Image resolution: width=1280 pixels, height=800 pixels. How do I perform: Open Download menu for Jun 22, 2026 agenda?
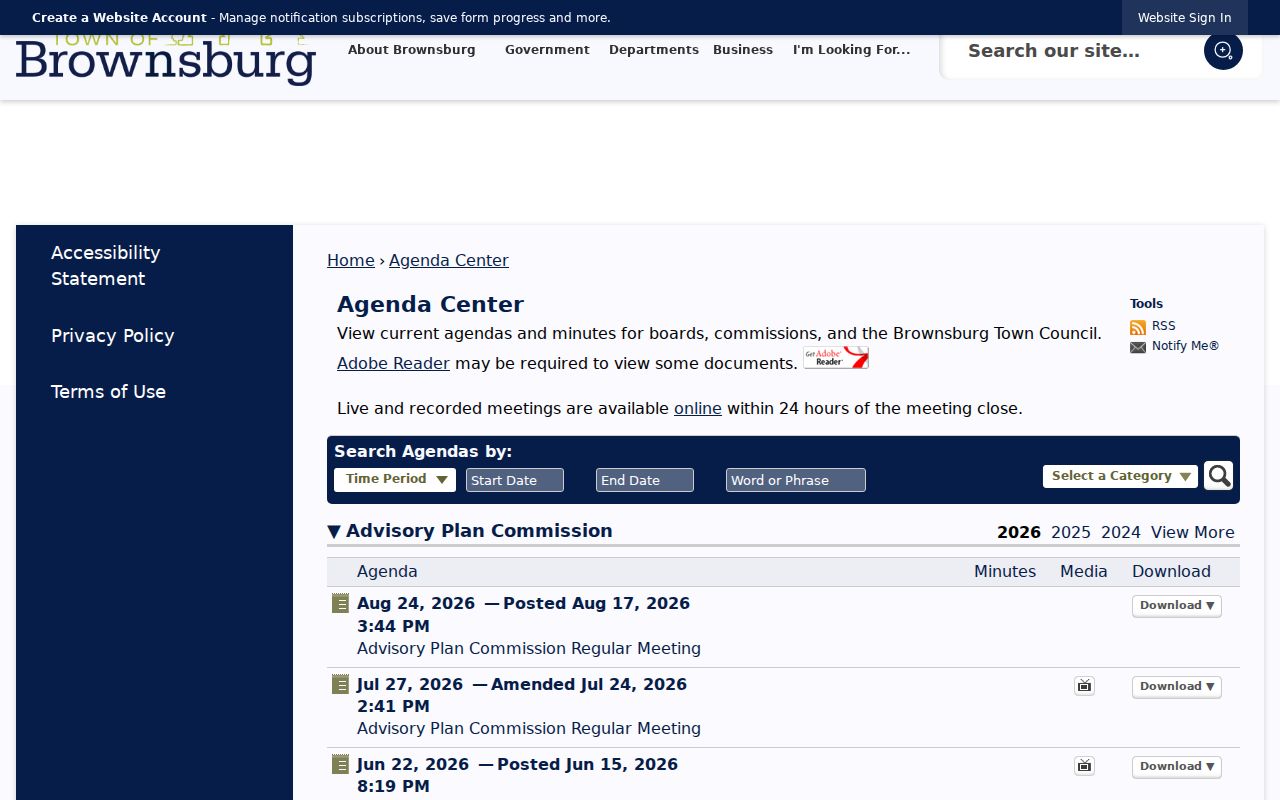pos(1177,767)
